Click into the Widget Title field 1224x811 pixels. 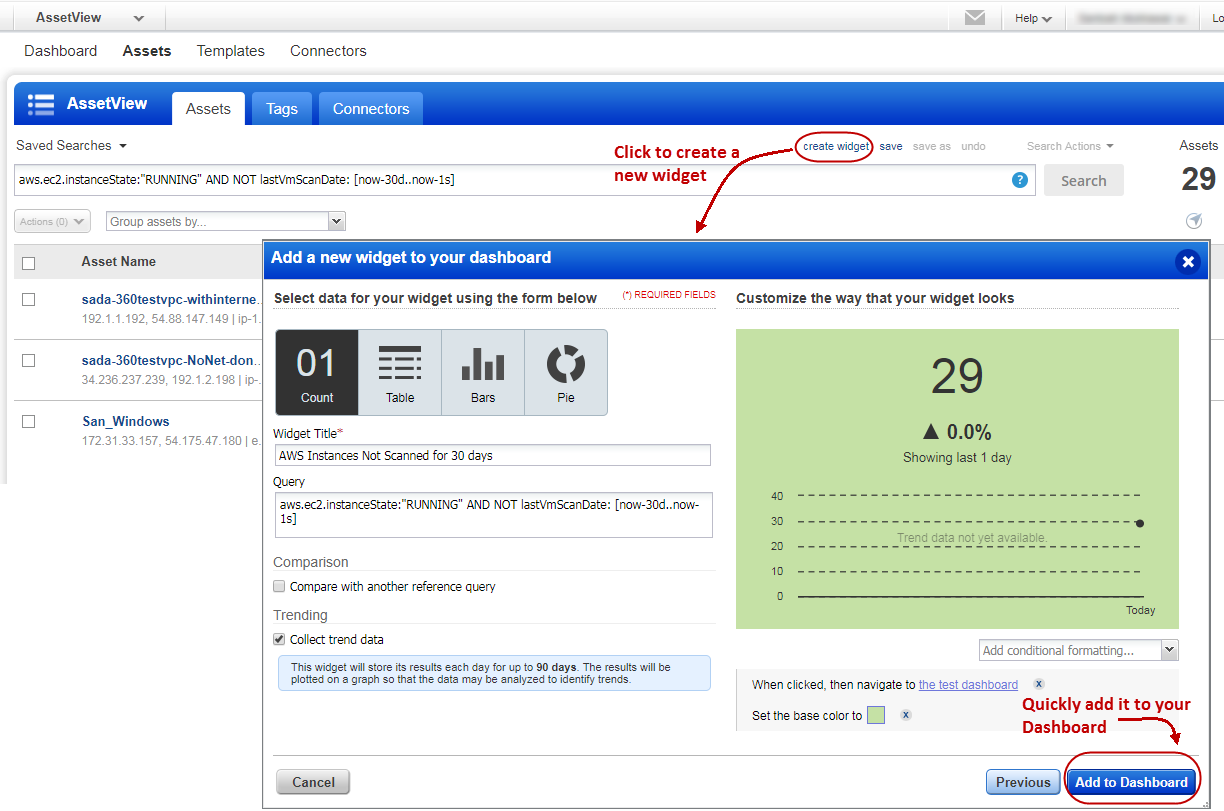(x=492, y=455)
